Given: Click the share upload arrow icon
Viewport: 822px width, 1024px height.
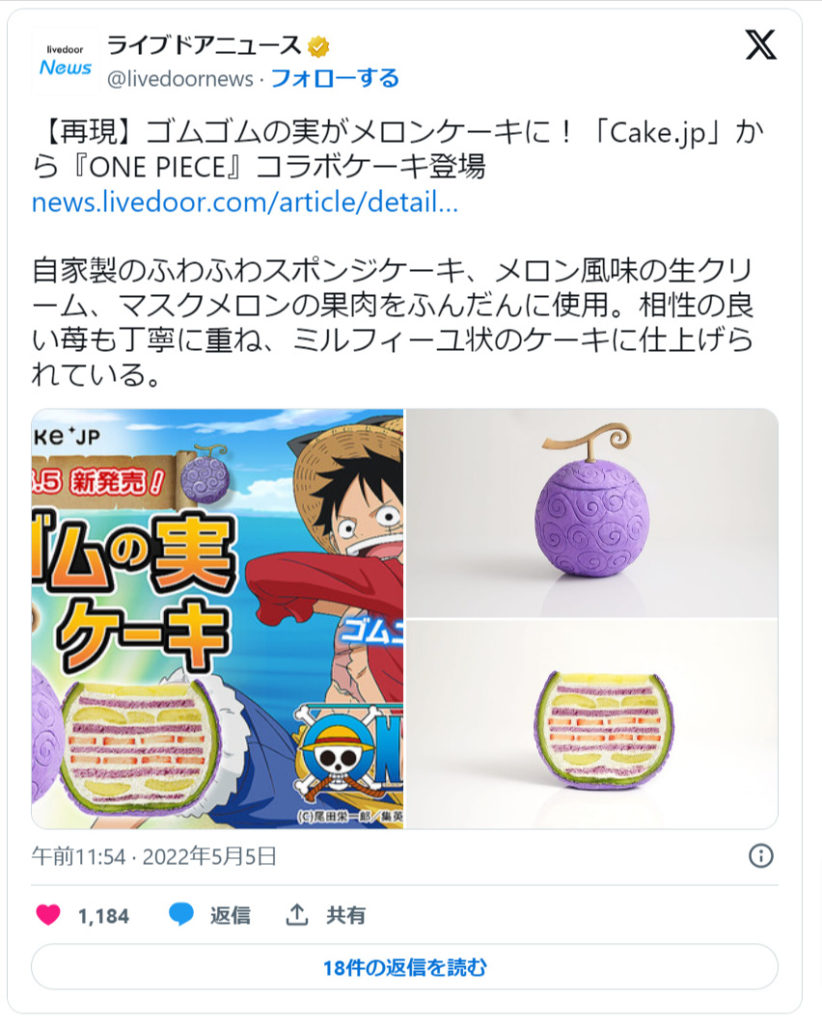Looking at the screenshot, I should click(297, 914).
